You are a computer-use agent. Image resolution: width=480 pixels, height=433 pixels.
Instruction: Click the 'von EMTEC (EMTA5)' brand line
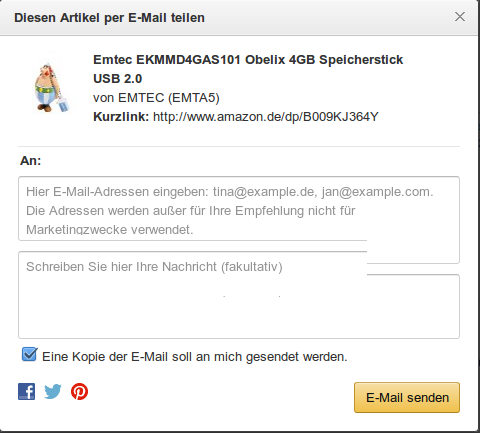[x=156, y=98]
